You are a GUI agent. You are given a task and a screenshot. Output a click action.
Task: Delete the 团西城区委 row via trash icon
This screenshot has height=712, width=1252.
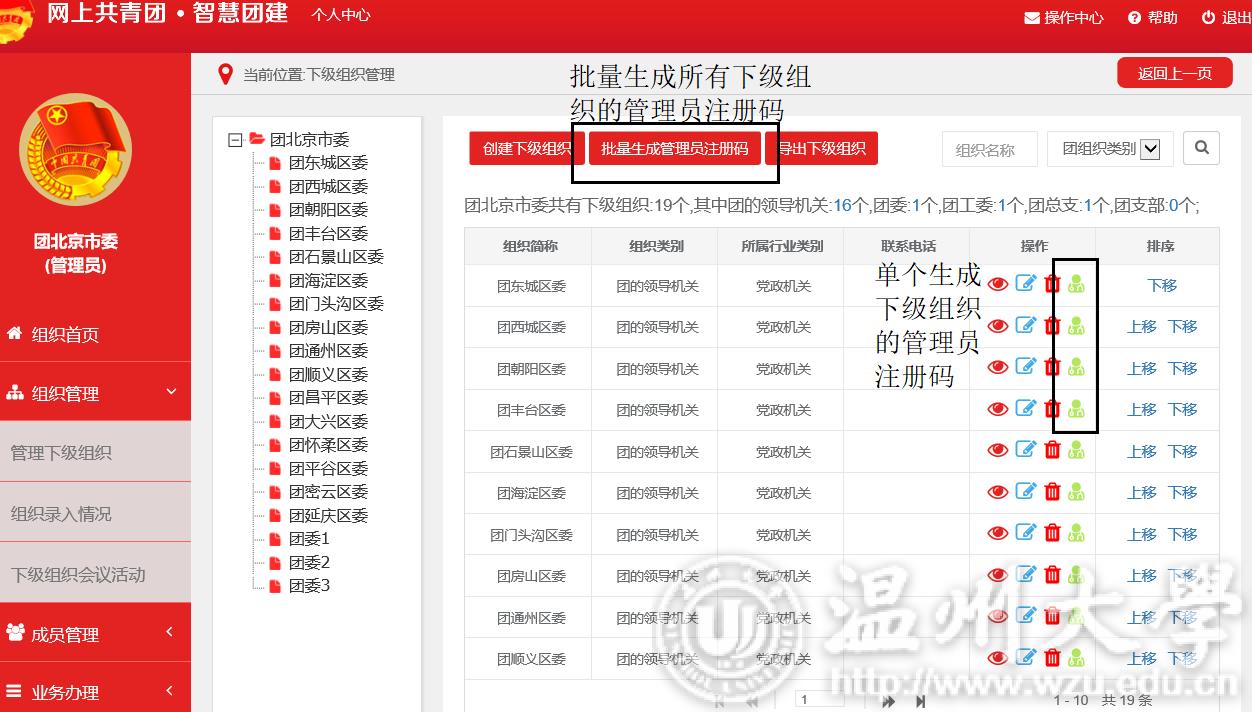coord(1052,326)
